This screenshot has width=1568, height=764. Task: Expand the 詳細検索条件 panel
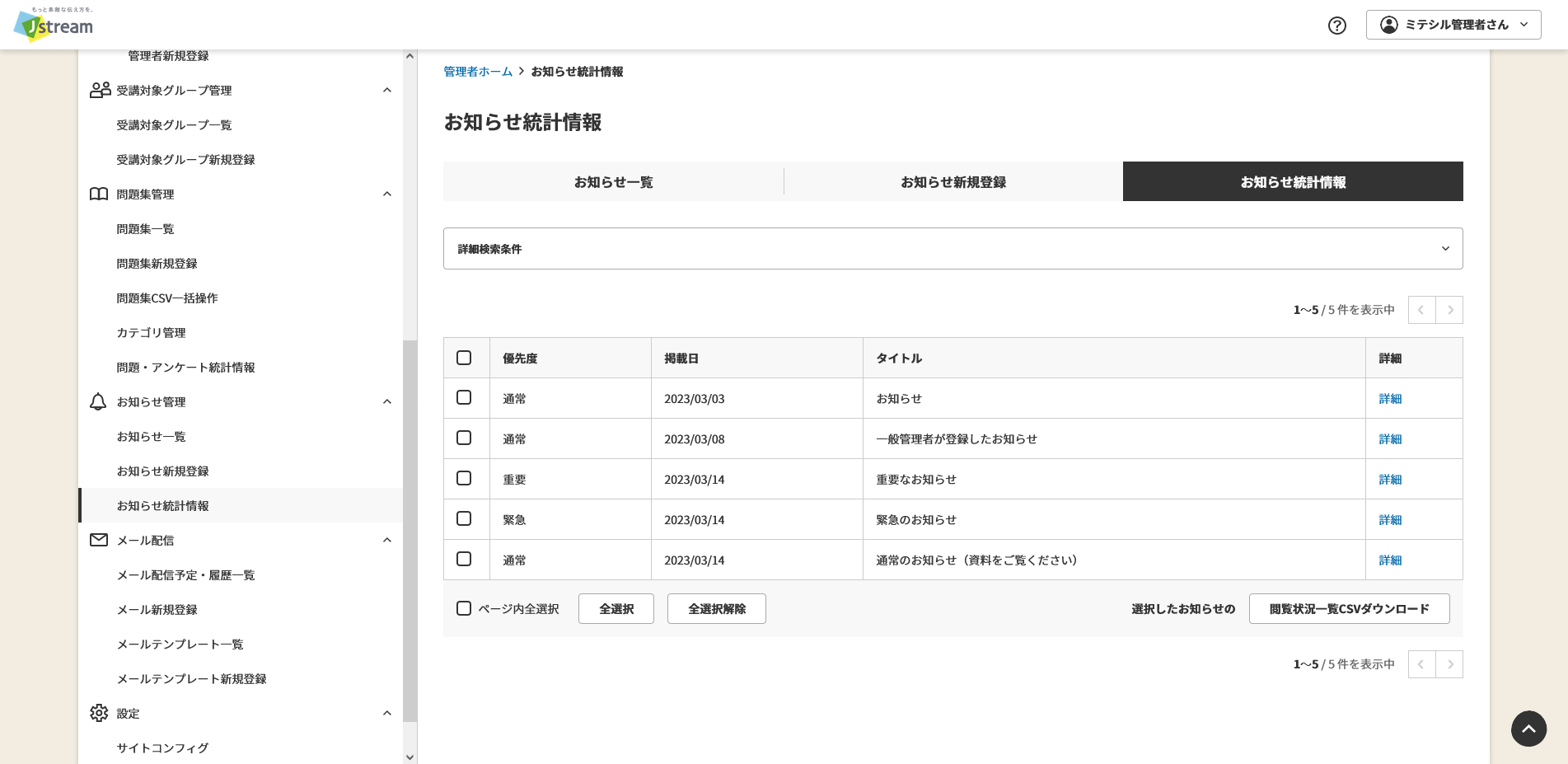953,249
